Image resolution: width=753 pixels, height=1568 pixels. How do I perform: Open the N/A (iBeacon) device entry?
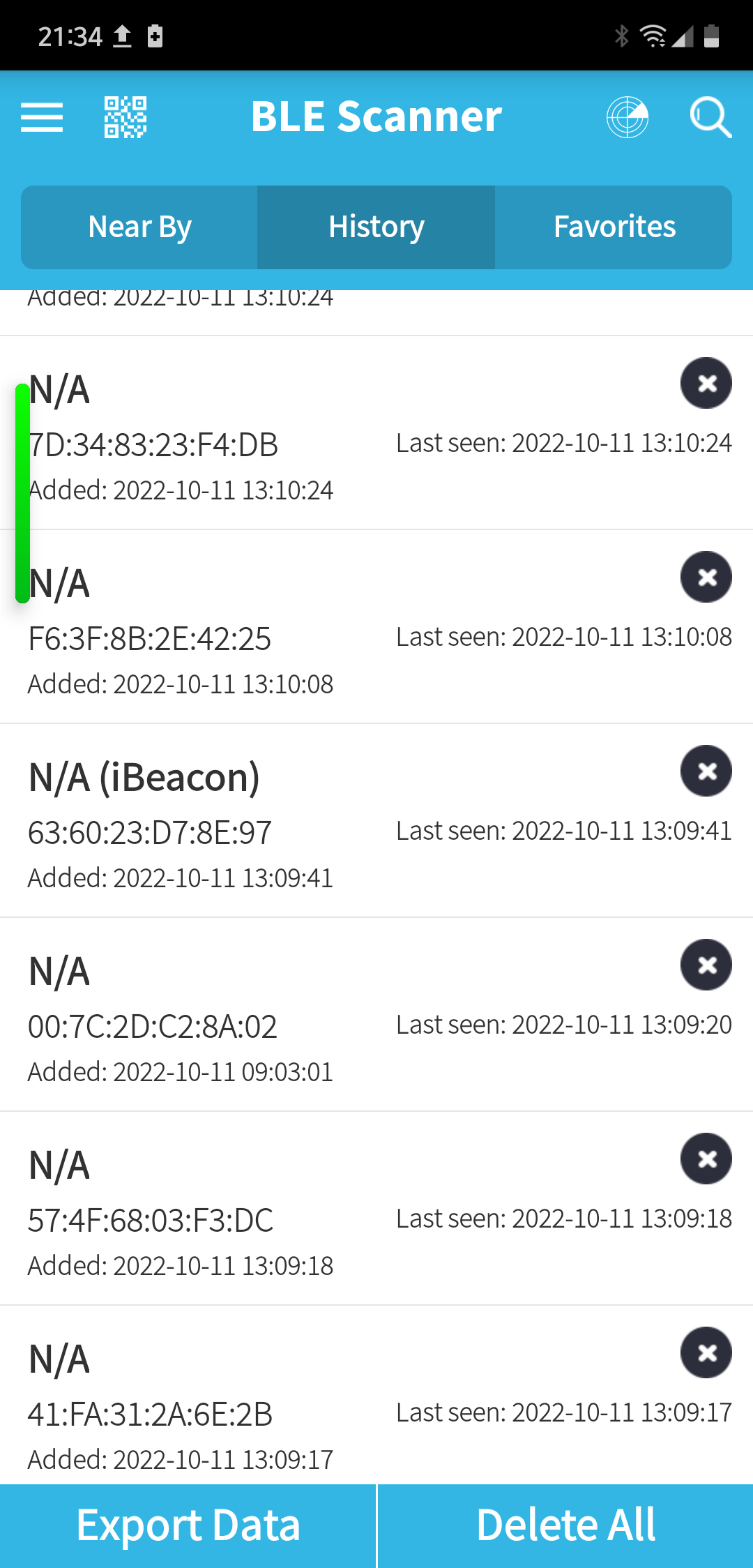pos(144,778)
